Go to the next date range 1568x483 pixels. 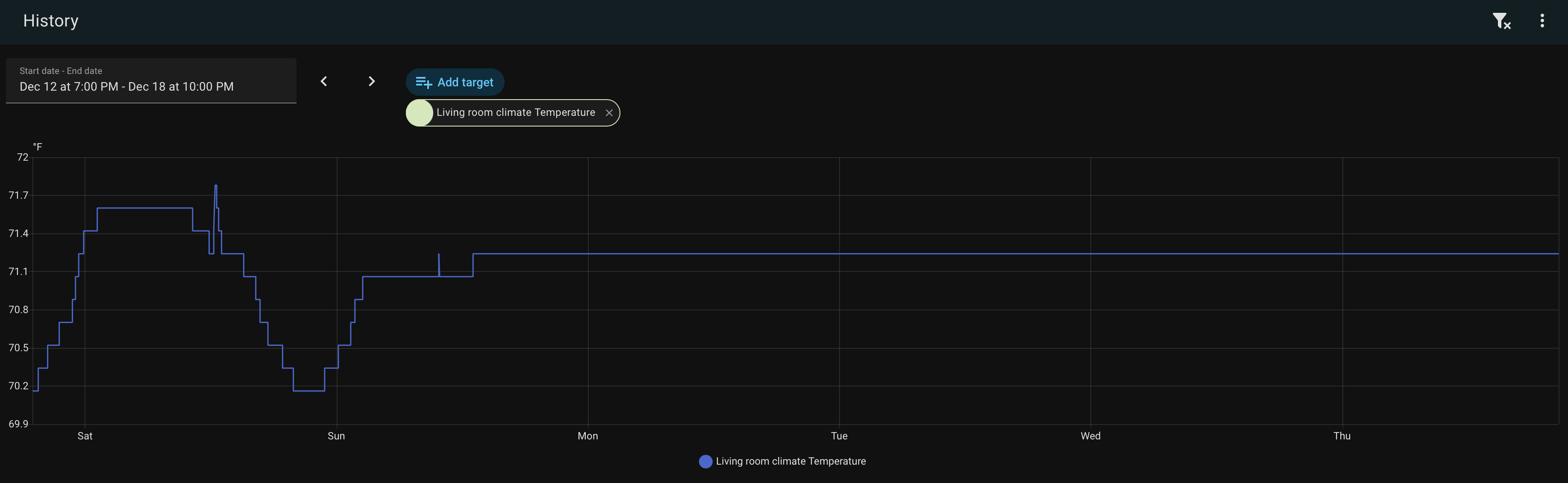371,82
